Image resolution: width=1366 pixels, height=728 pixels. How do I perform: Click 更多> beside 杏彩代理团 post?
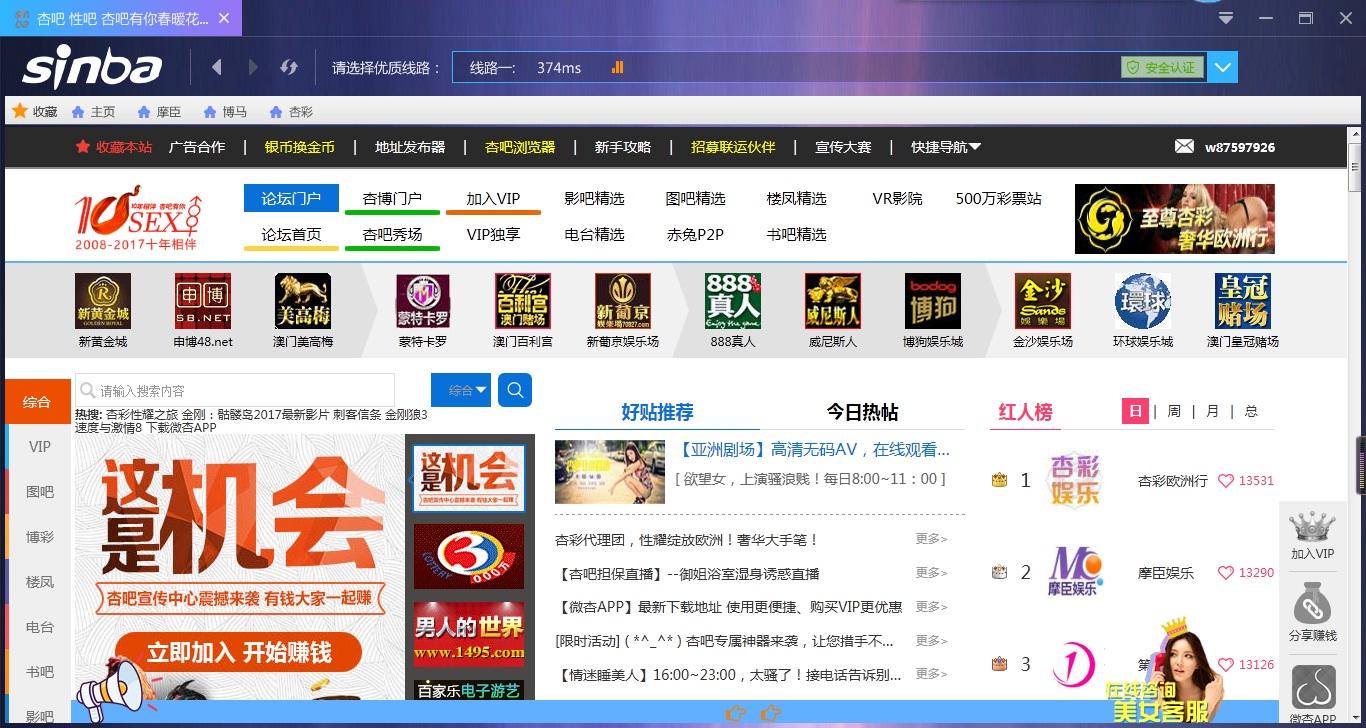point(931,539)
